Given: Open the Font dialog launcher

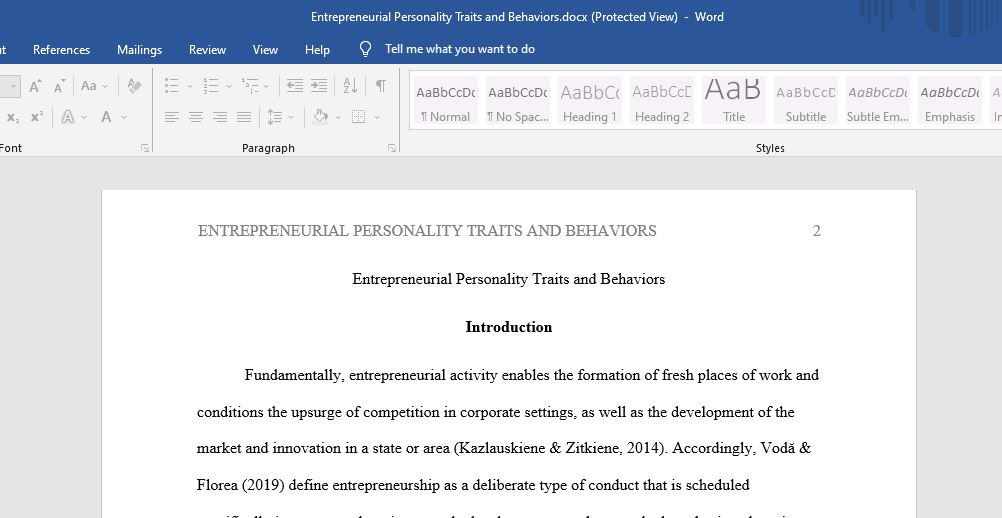Looking at the screenshot, I should click(x=145, y=148).
